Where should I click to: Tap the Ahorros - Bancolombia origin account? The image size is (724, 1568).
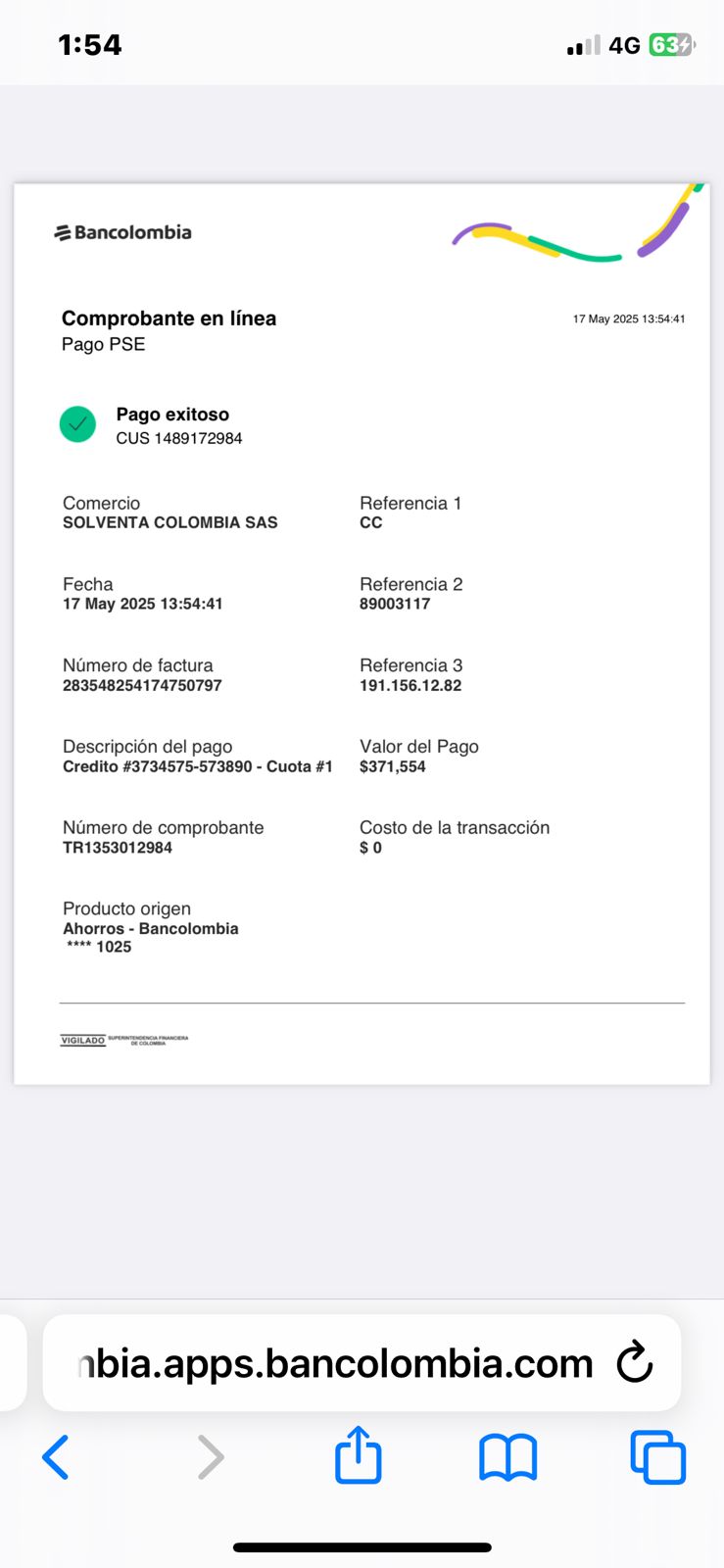click(151, 928)
